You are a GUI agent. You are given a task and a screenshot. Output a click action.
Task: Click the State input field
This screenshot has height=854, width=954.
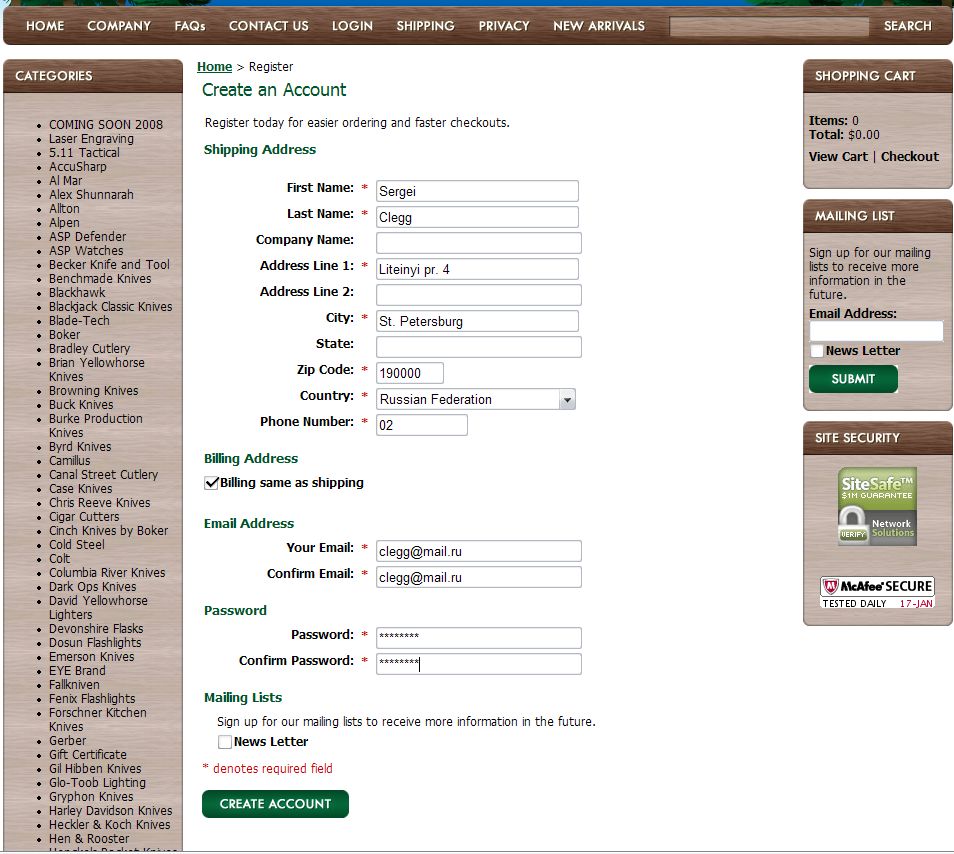click(478, 347)
